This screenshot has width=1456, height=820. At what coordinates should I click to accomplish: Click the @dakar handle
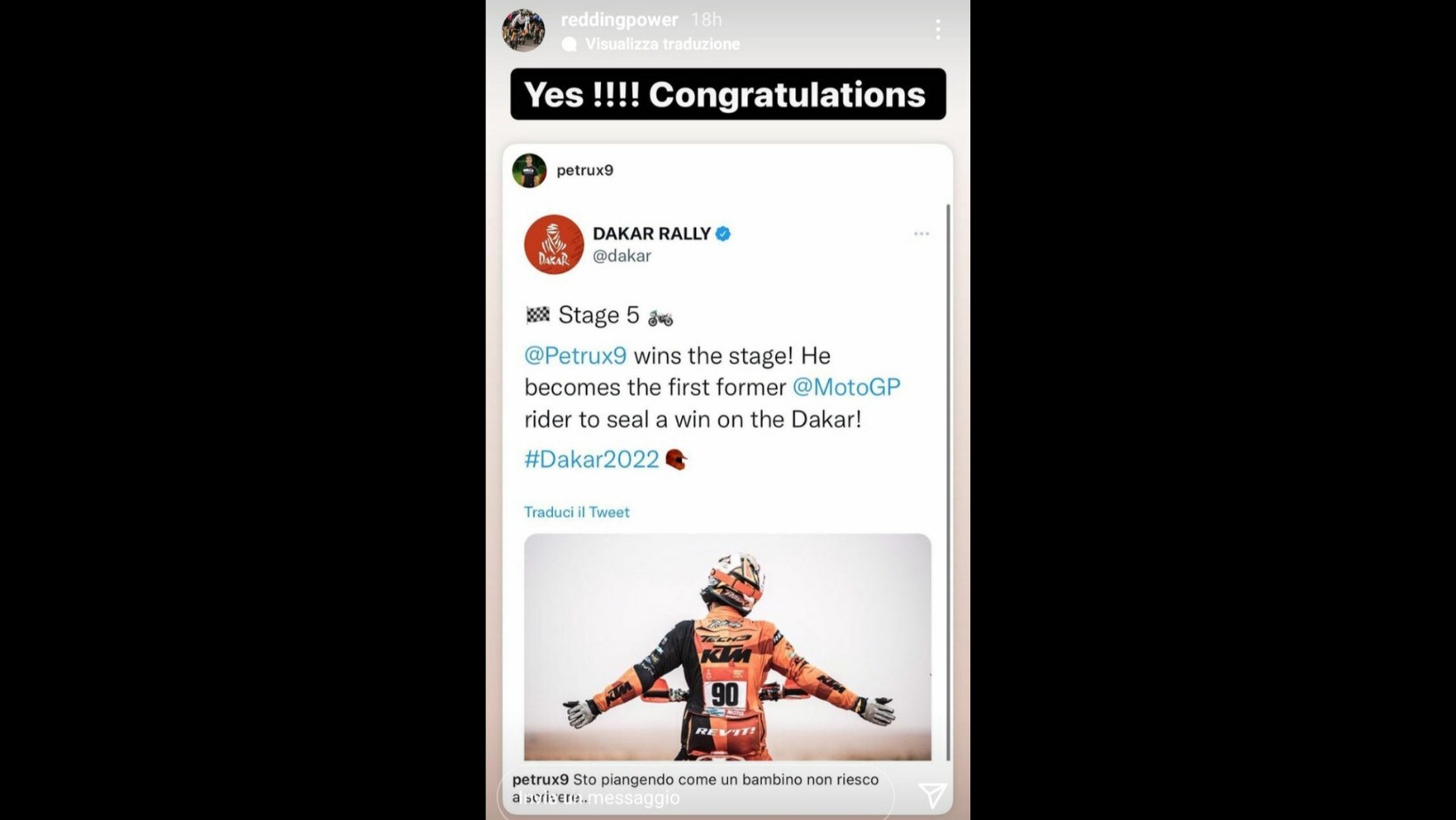click(x=622, y=256)
